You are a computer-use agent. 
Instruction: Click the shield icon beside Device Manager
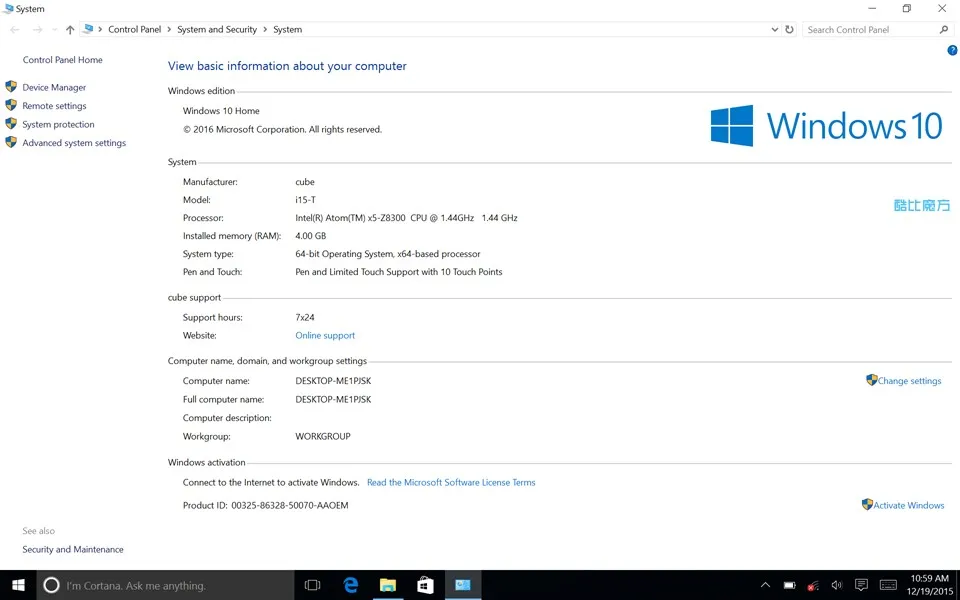[11, 87]
